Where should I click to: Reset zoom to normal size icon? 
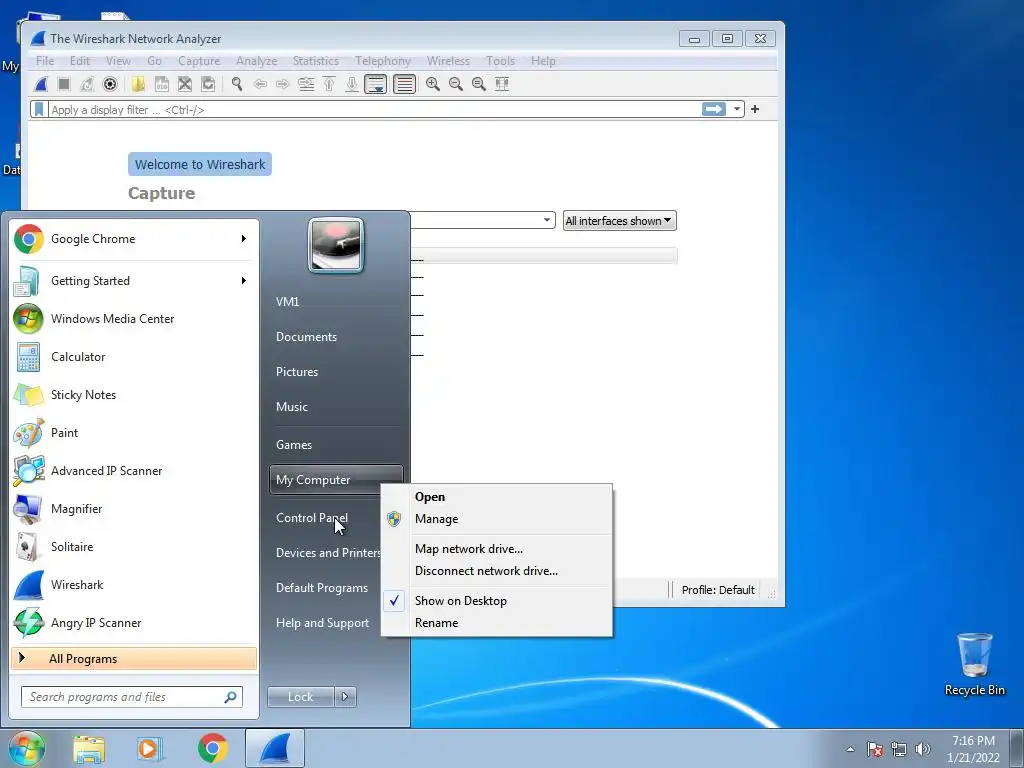[479, 84]
